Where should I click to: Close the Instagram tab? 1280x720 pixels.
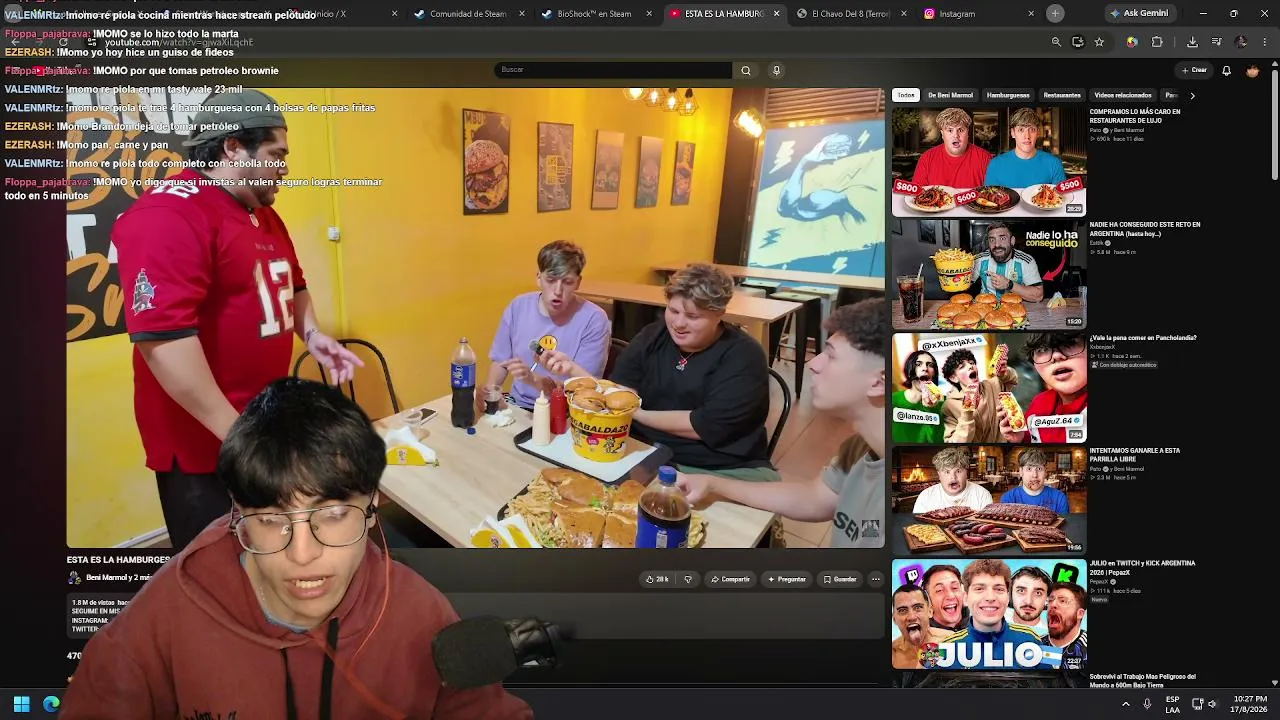pos(1031,14)
